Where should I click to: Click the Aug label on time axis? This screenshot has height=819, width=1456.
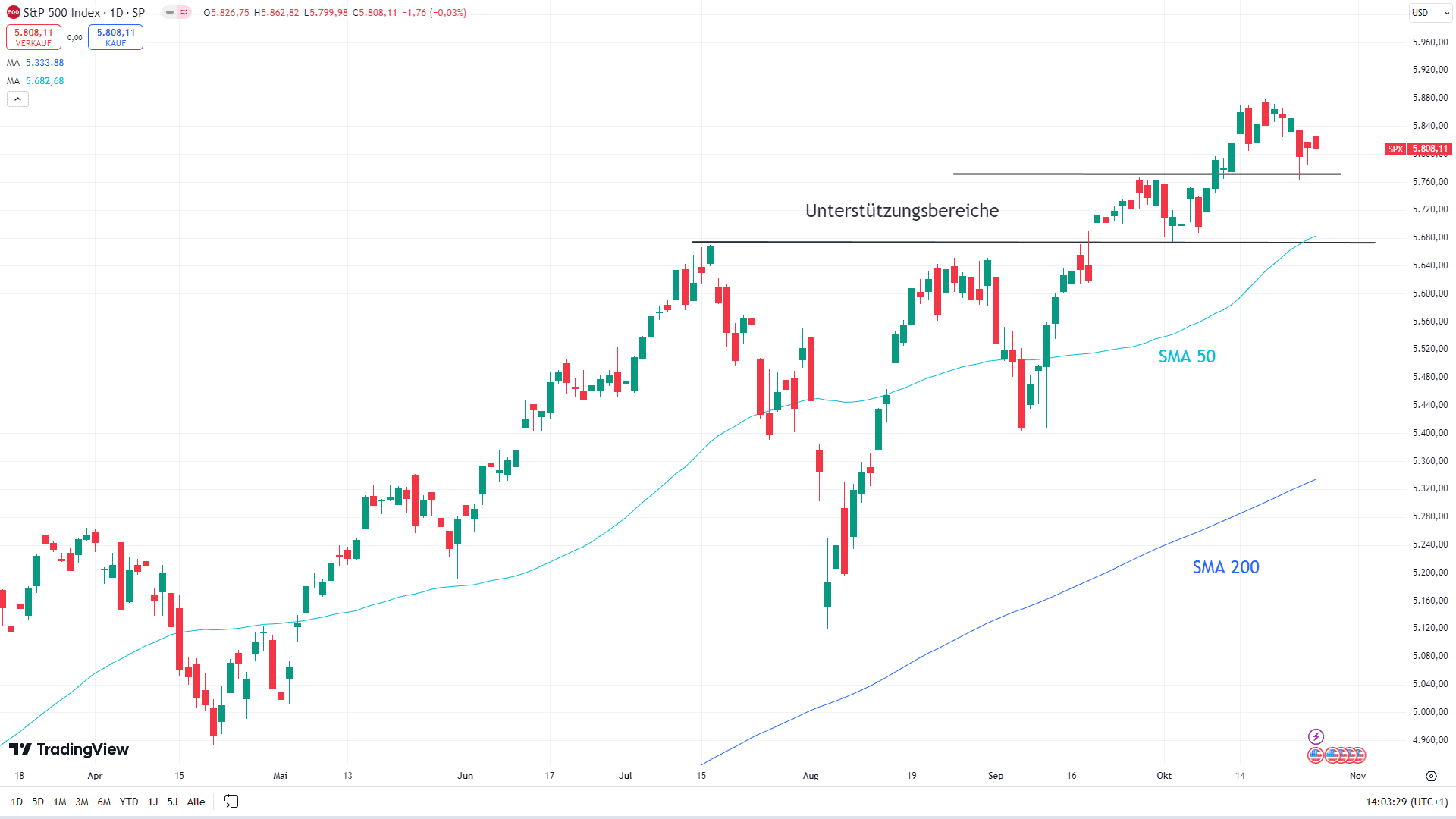pos(811,776)
